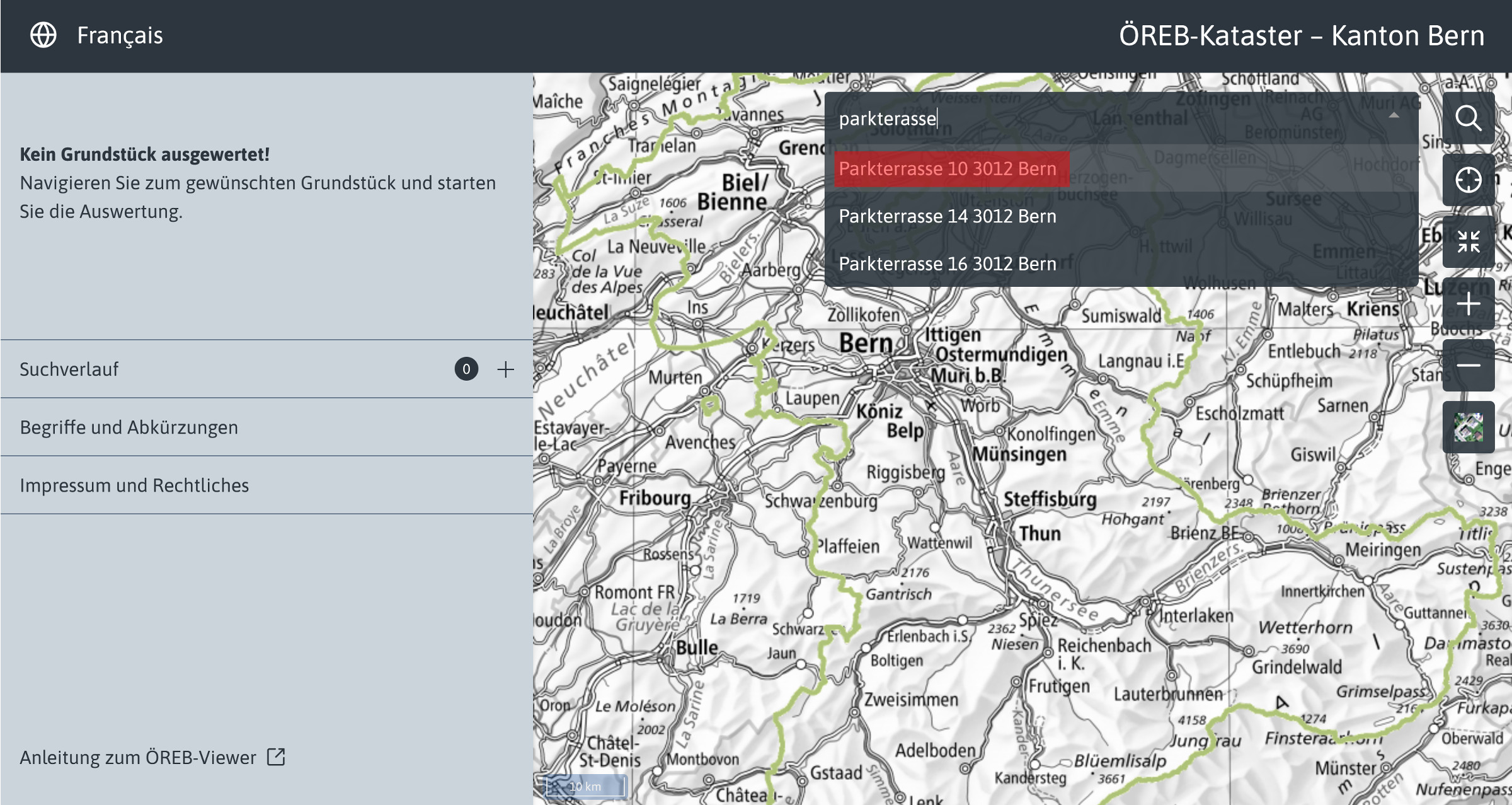The height and width of the screenshot is (805, 1512).
Task: Click Fribourg label on the map
Action: 655,498
